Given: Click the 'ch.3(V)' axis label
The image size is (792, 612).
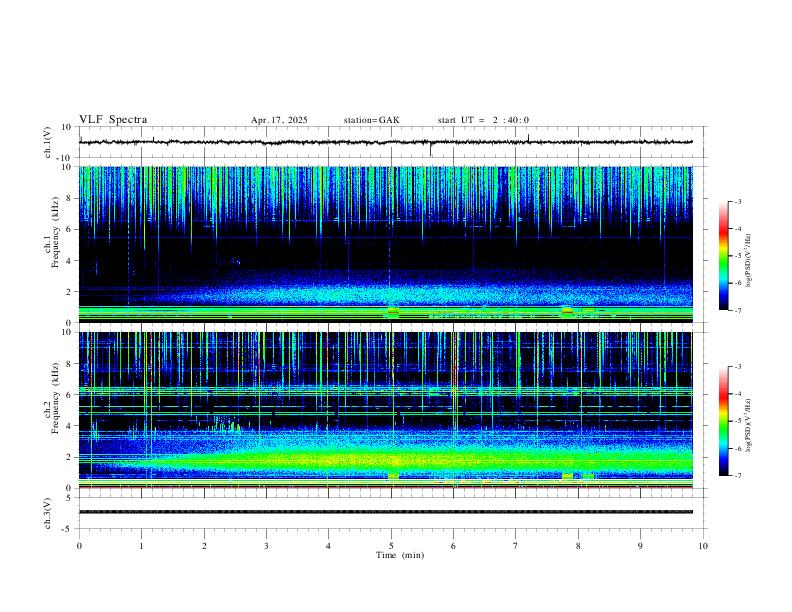Looking at the screenshot, I should [x=48, y=513].
